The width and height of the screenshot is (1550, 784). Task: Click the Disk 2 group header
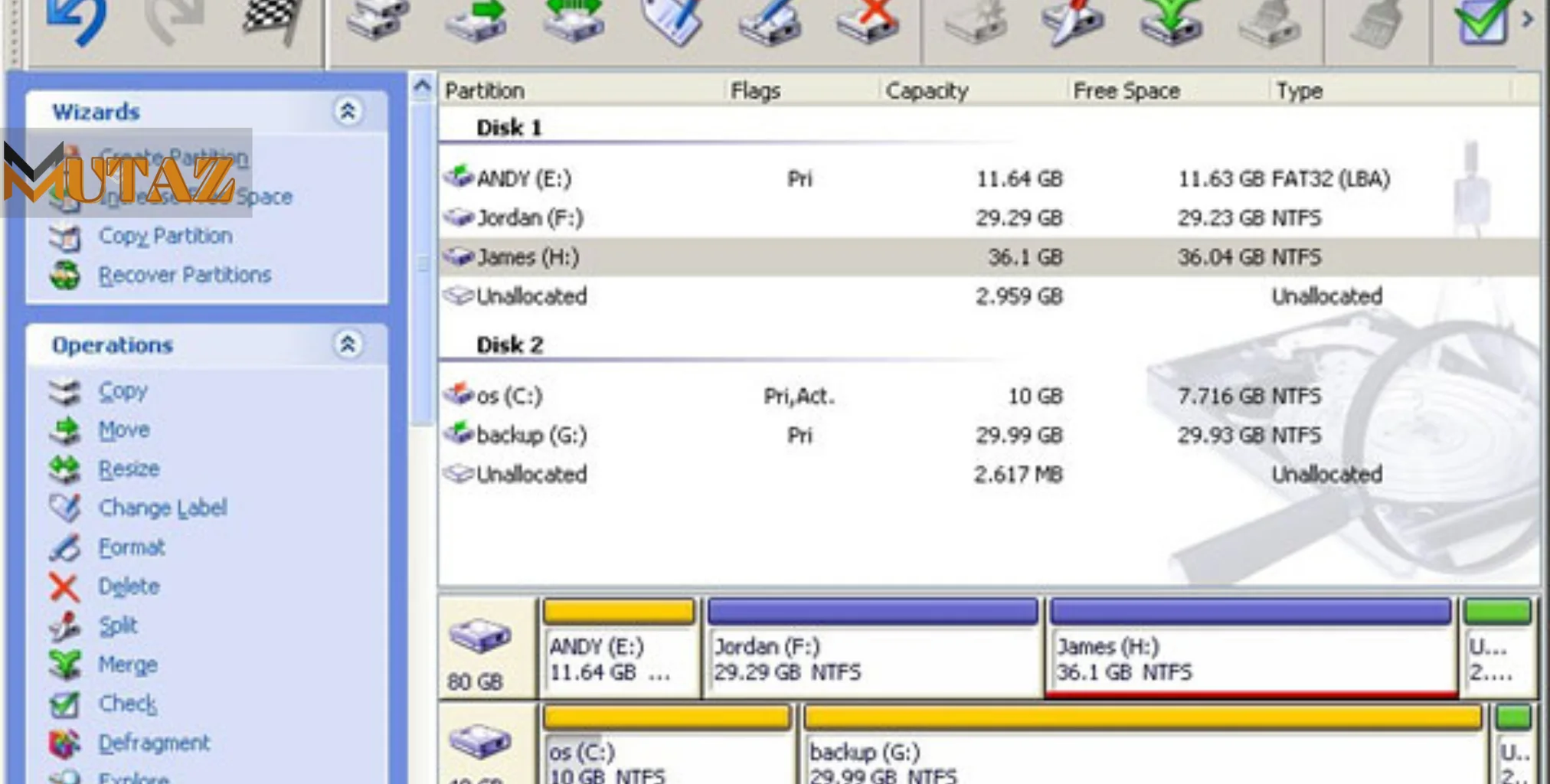(x=510, y=345)
